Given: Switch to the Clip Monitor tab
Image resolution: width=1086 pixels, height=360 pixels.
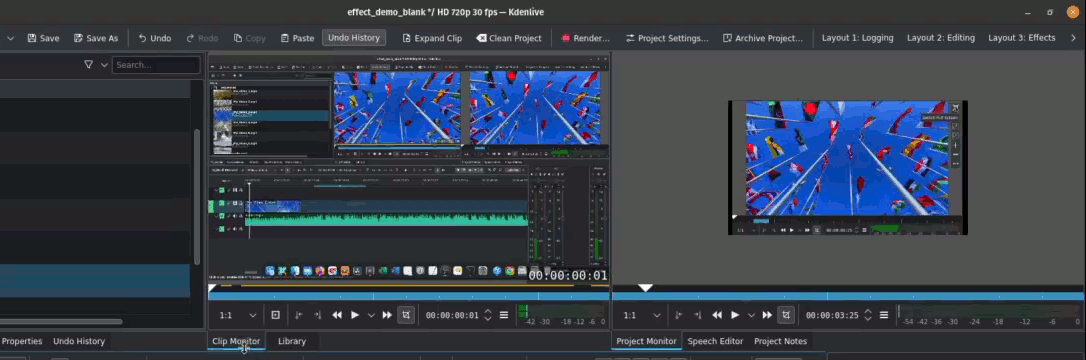Looking at the screenshot, I should tap(236, 341).
